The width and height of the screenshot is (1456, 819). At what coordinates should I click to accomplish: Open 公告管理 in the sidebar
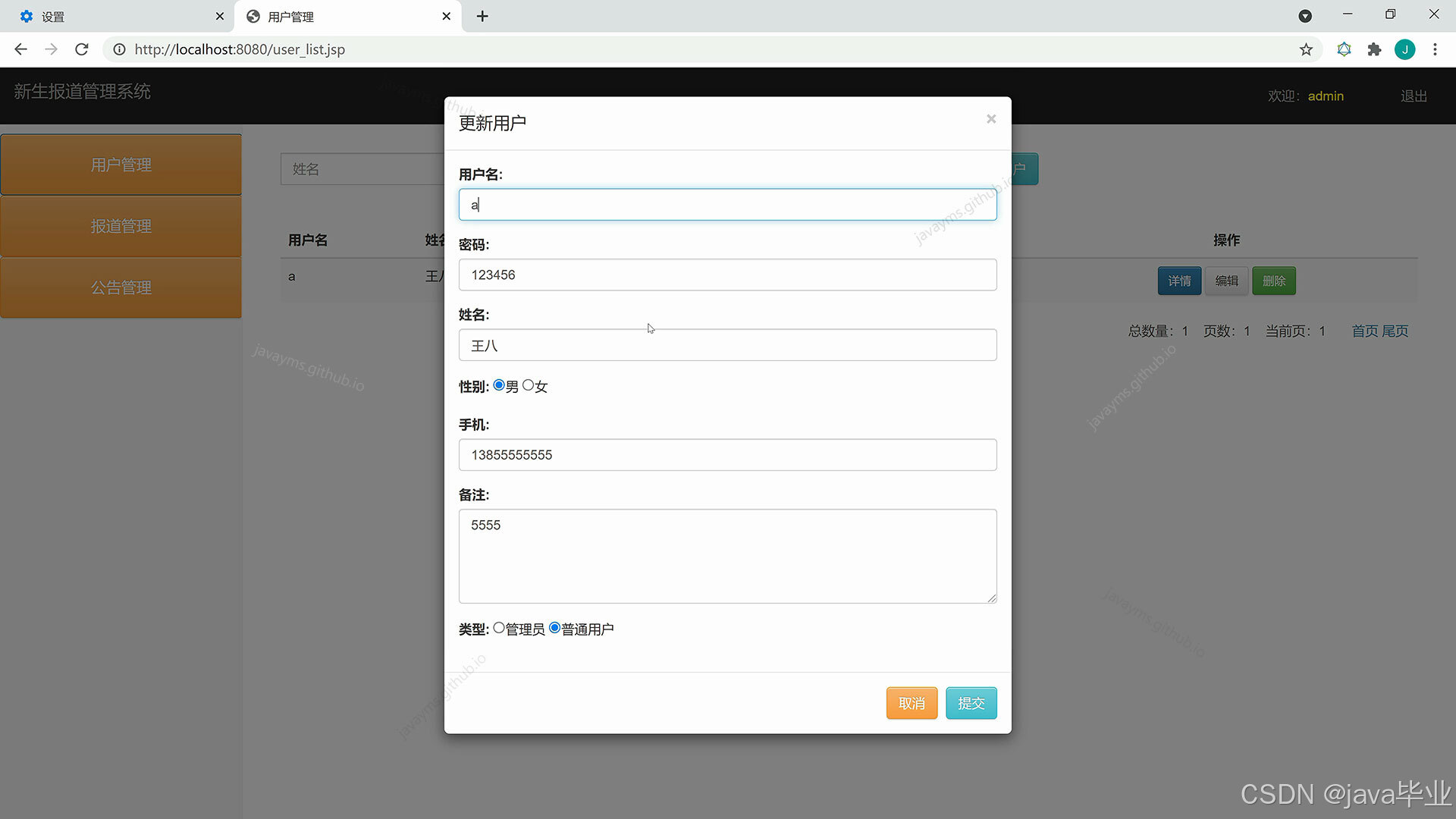click(x=121, y=287)
